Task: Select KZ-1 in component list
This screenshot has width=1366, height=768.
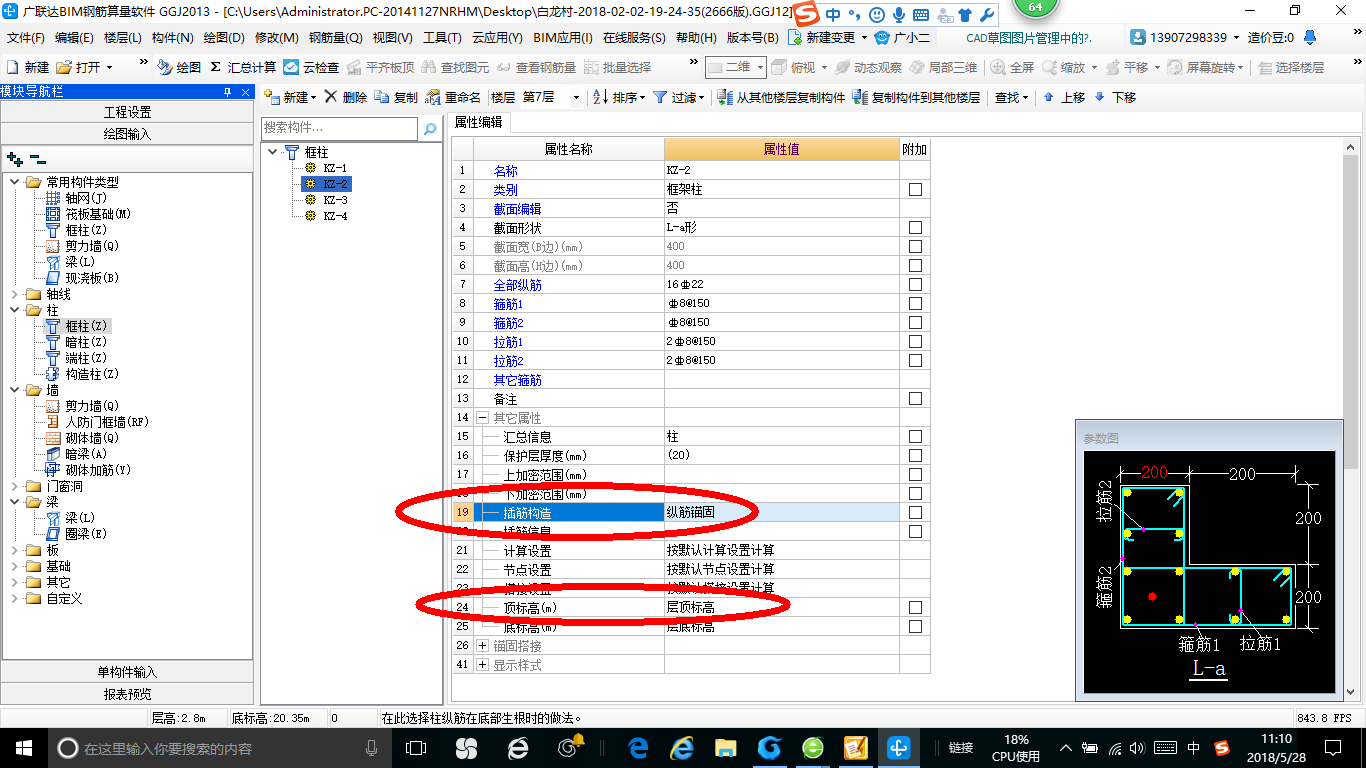Action: click(326, 168)
